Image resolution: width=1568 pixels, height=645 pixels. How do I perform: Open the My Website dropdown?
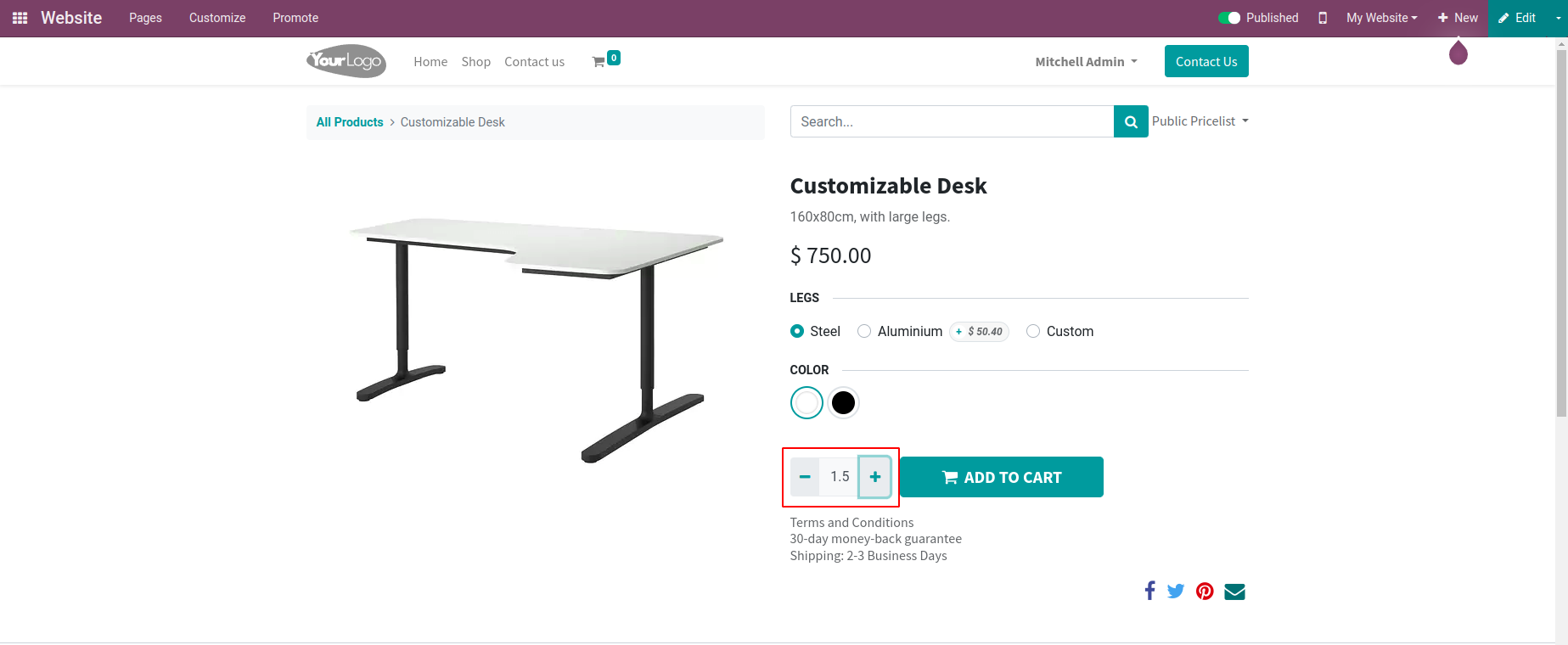click(1381, 18)
